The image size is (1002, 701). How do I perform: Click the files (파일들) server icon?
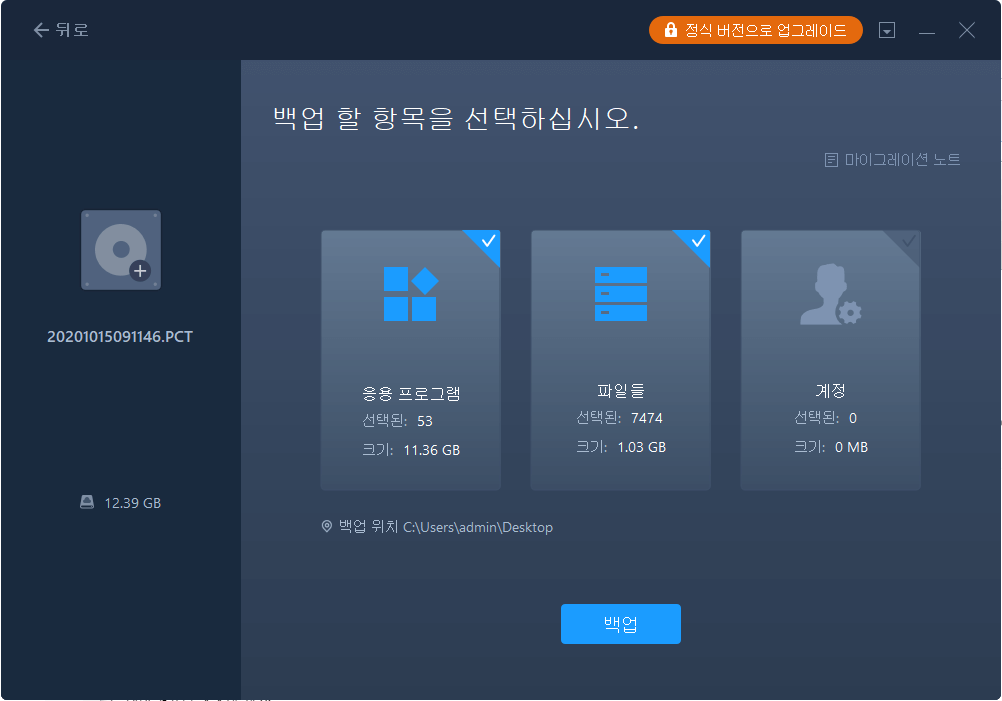(x=620, y=293)
